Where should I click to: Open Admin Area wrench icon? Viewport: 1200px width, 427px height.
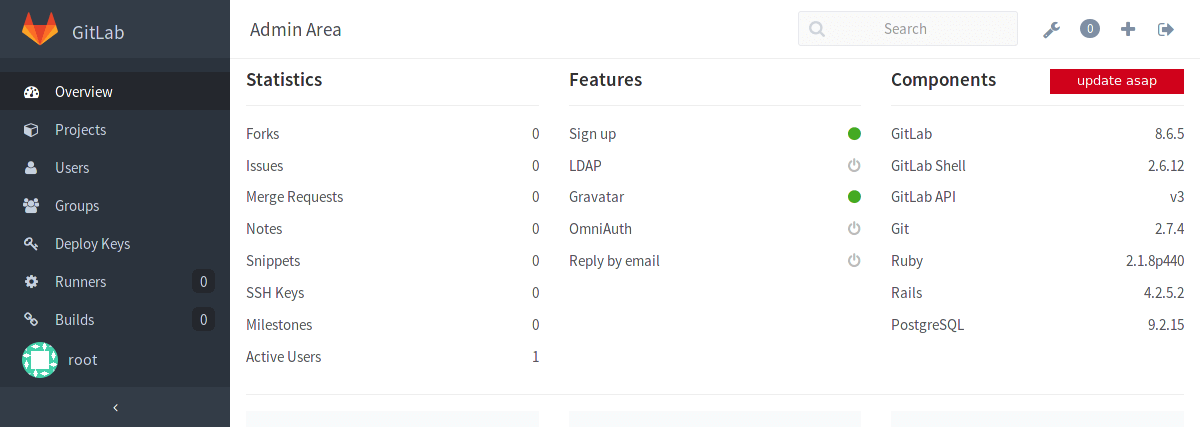pos(1051,30)
